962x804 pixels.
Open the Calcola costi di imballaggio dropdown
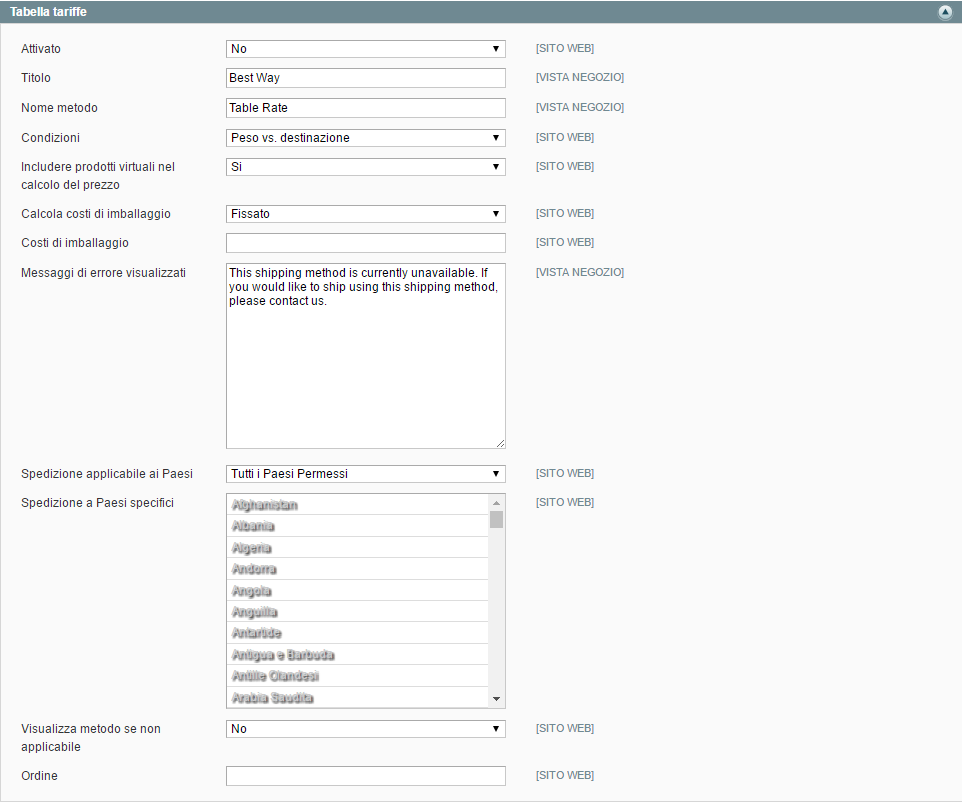pyautogui.click(x=365, y=213)
